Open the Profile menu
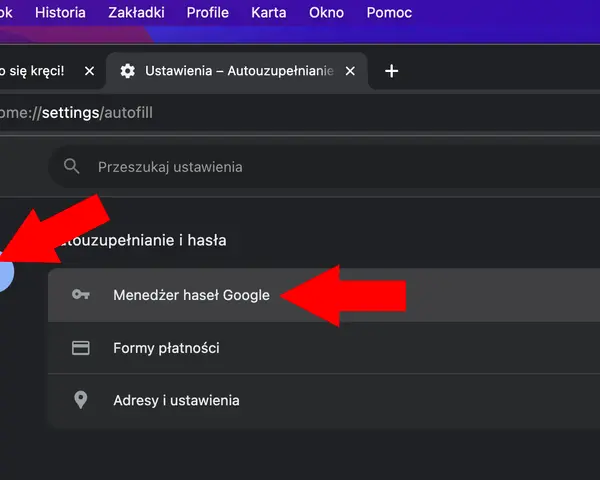The image size is (600, 480). click(x=207, y=13)
